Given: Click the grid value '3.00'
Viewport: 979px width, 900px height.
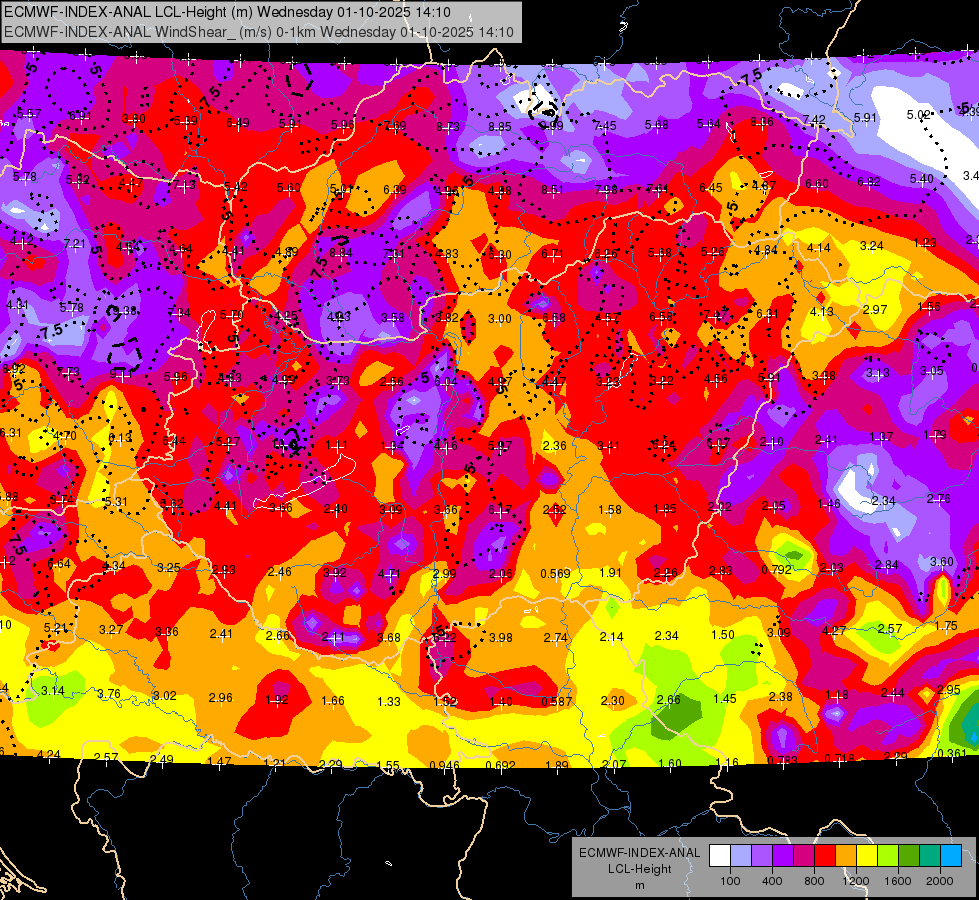Looking at the screenshot, I should point(499,319).
